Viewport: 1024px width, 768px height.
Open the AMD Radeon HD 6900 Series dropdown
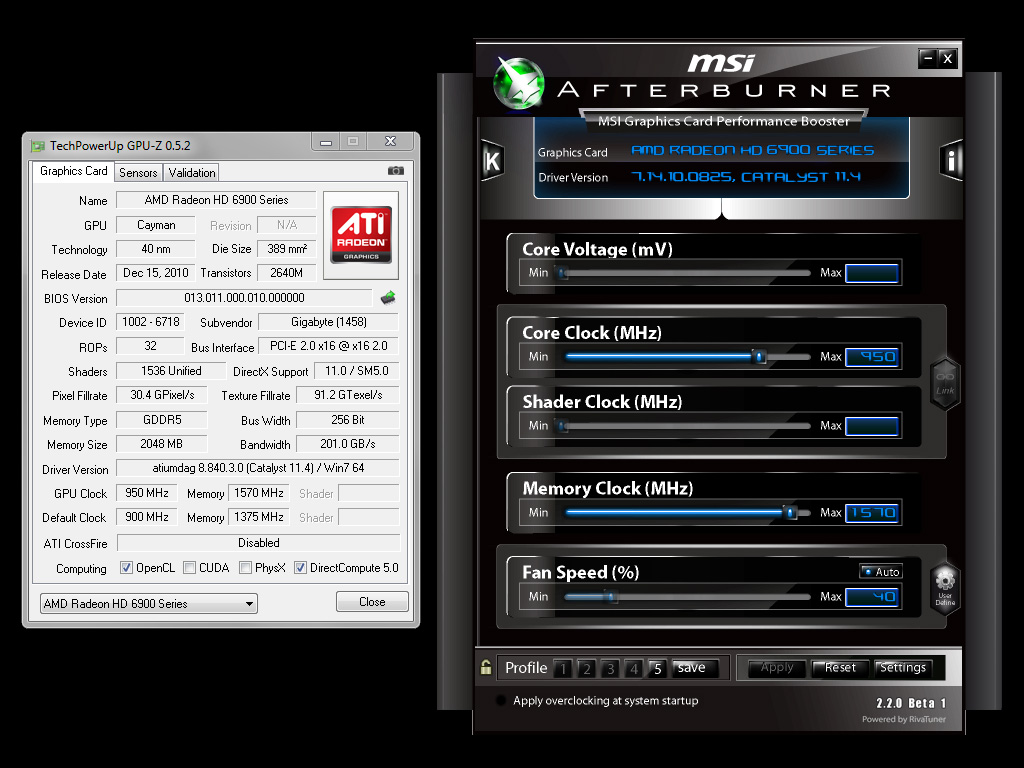tap(149, 603)
